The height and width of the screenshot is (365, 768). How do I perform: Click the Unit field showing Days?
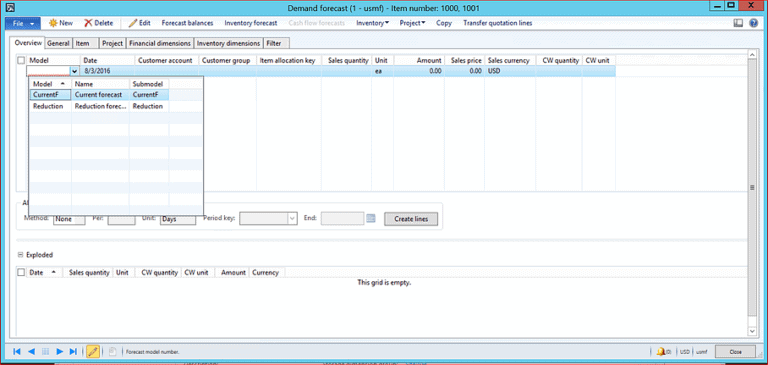pos(178,219)
